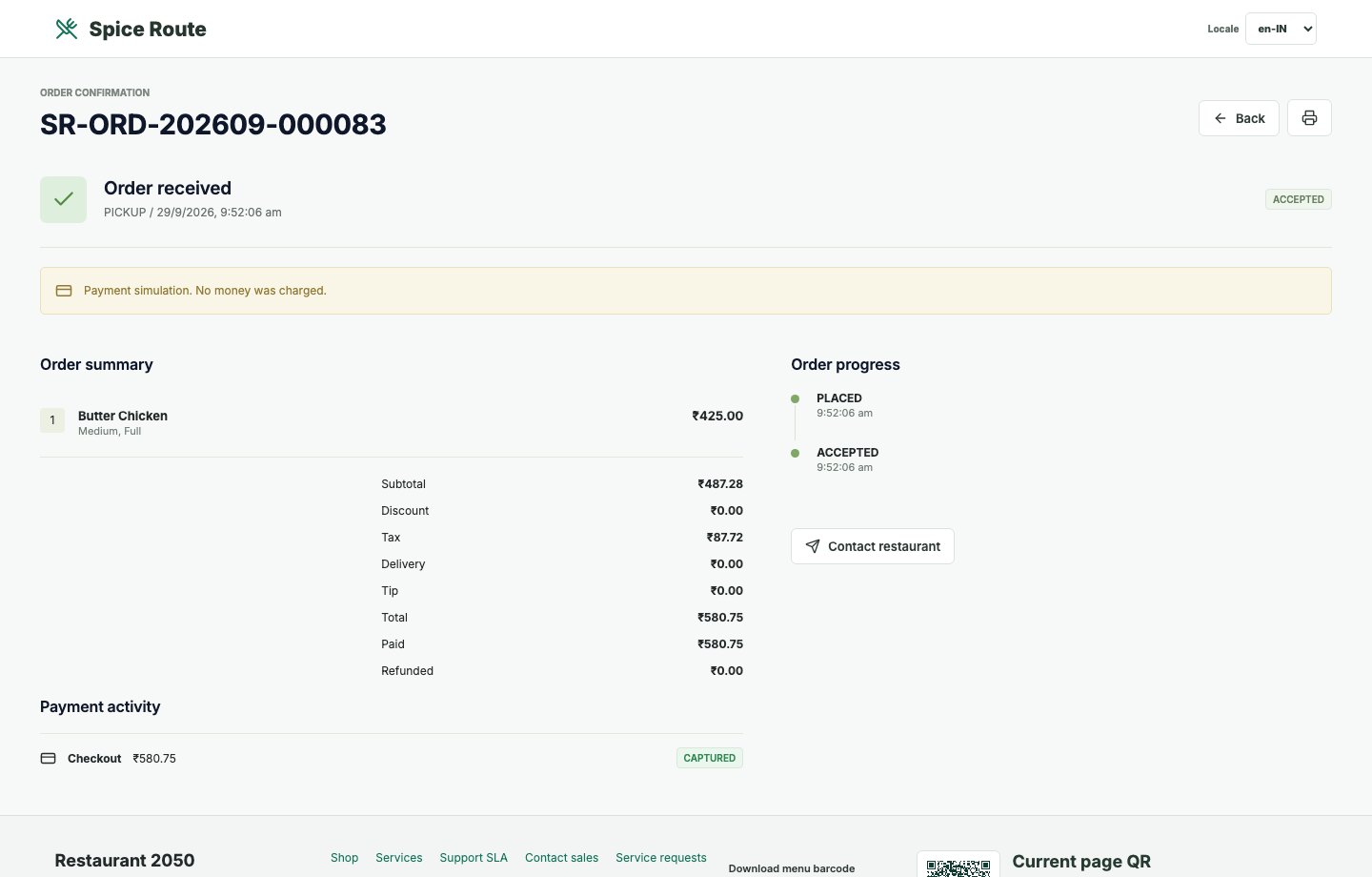Click the Payment activity heading

click(100, 706)
